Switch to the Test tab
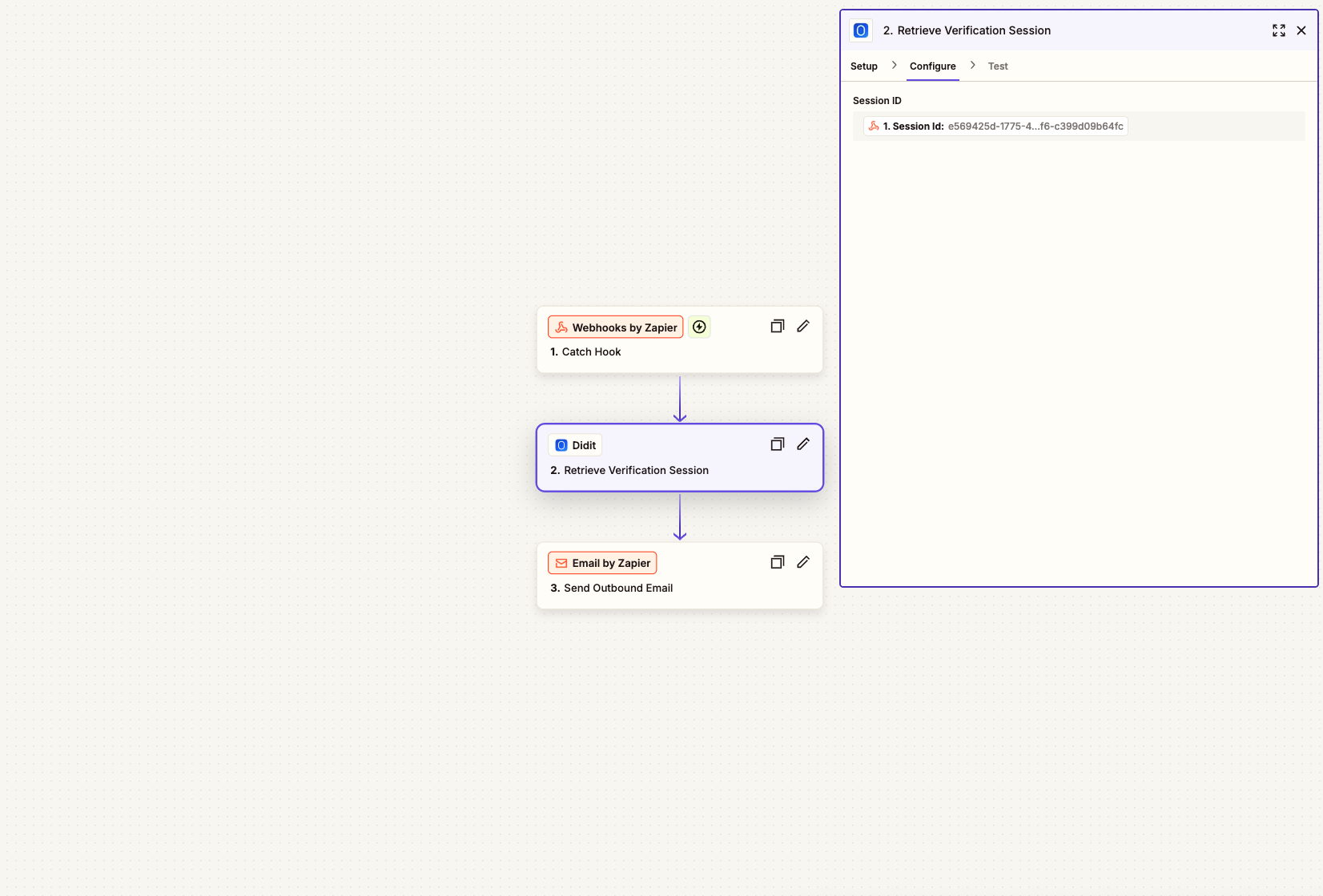This screenshot has height=896, width=1323. [998, 66]
